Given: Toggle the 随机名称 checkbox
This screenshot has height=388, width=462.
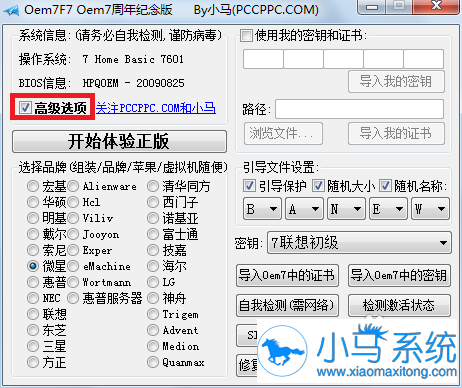Looking at the screenshot, I should pos(385,186).
